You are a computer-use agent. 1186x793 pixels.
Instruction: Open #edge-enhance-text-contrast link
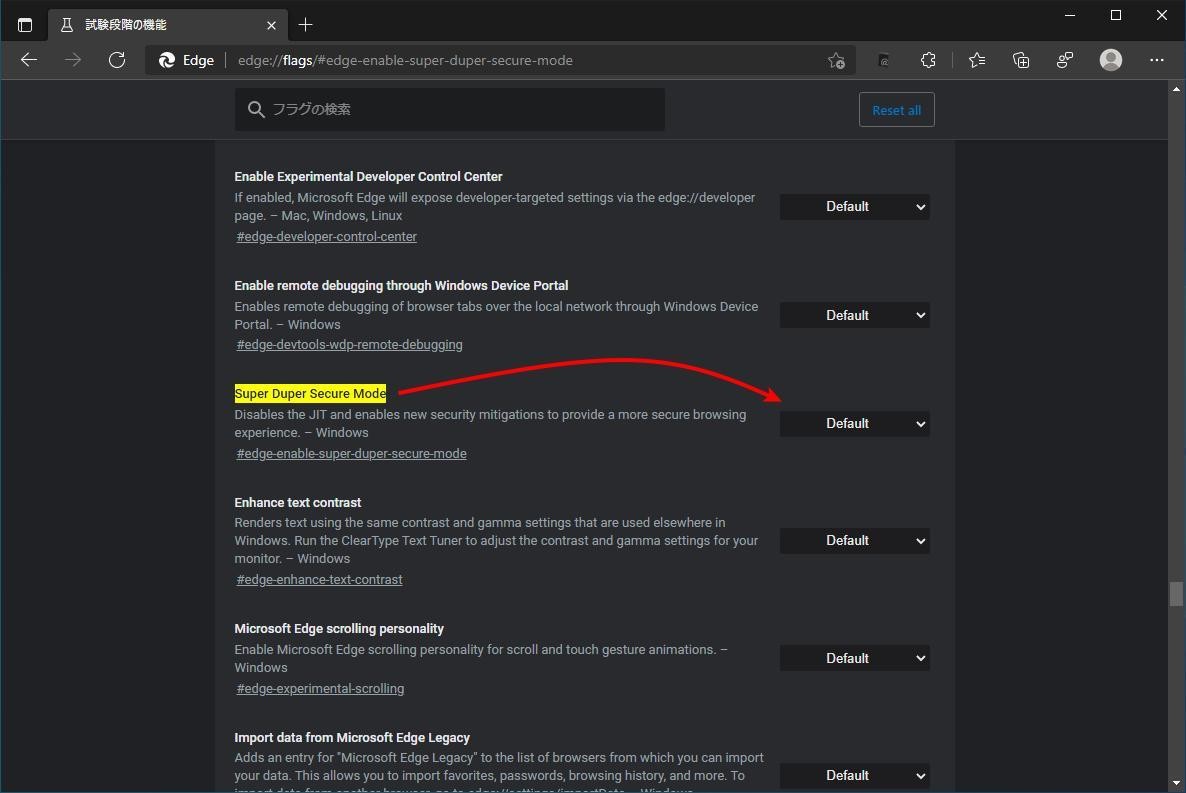pos(319,580)
